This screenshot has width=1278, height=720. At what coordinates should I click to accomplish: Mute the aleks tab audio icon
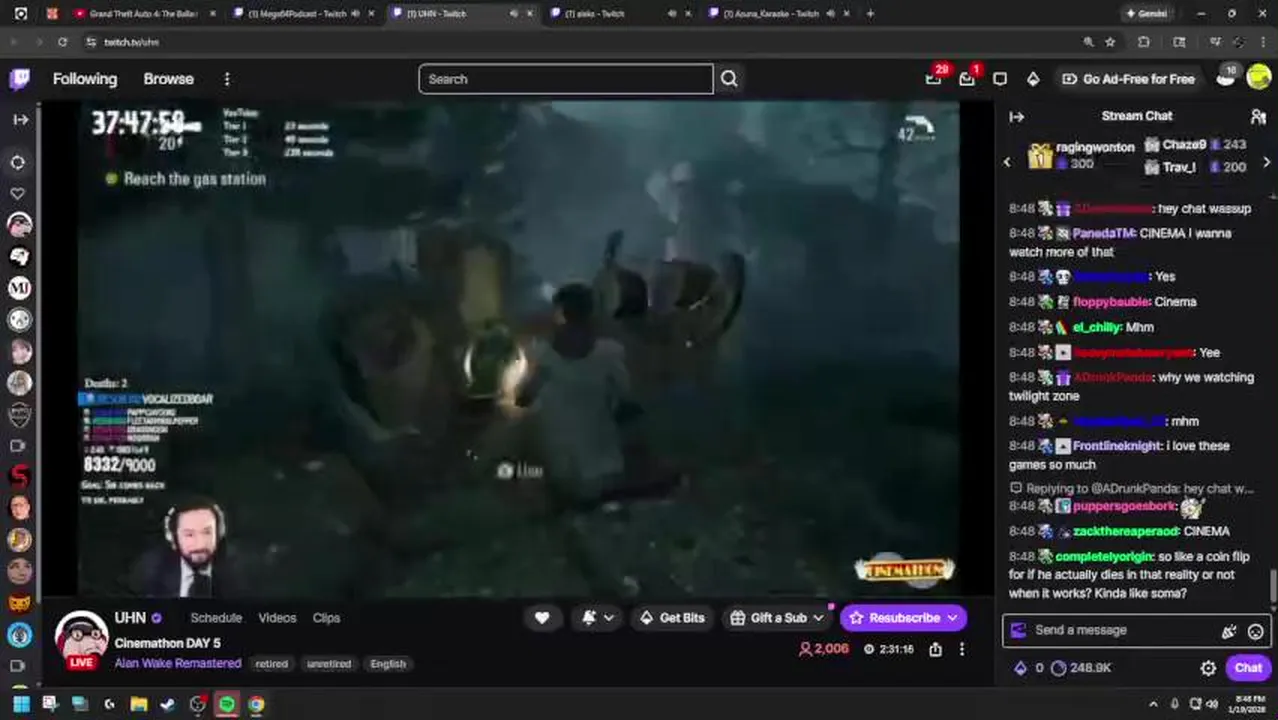click(x=671, y=14)
